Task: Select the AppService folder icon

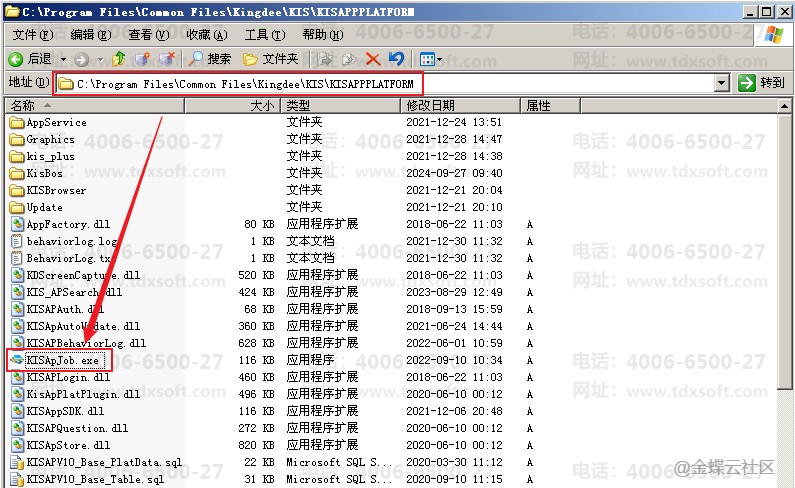Action: pyautogui.click(x=17, y=122)
